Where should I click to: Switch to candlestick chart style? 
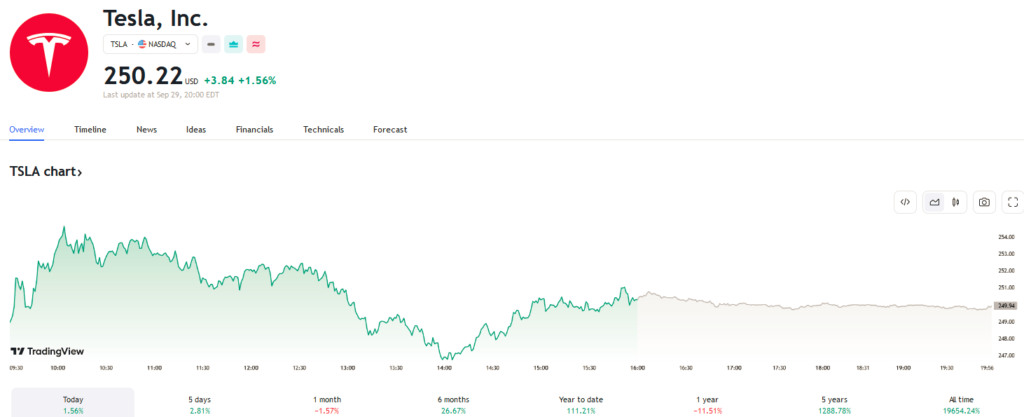click(x=956, y=202)
